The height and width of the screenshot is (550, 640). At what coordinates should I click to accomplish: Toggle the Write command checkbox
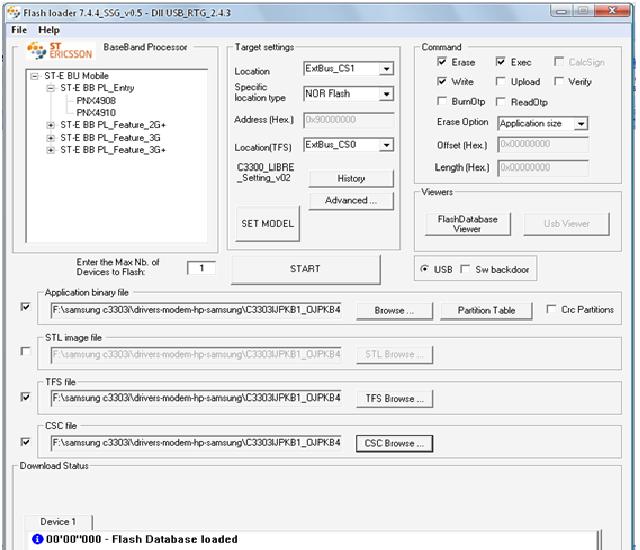(442, 81)
